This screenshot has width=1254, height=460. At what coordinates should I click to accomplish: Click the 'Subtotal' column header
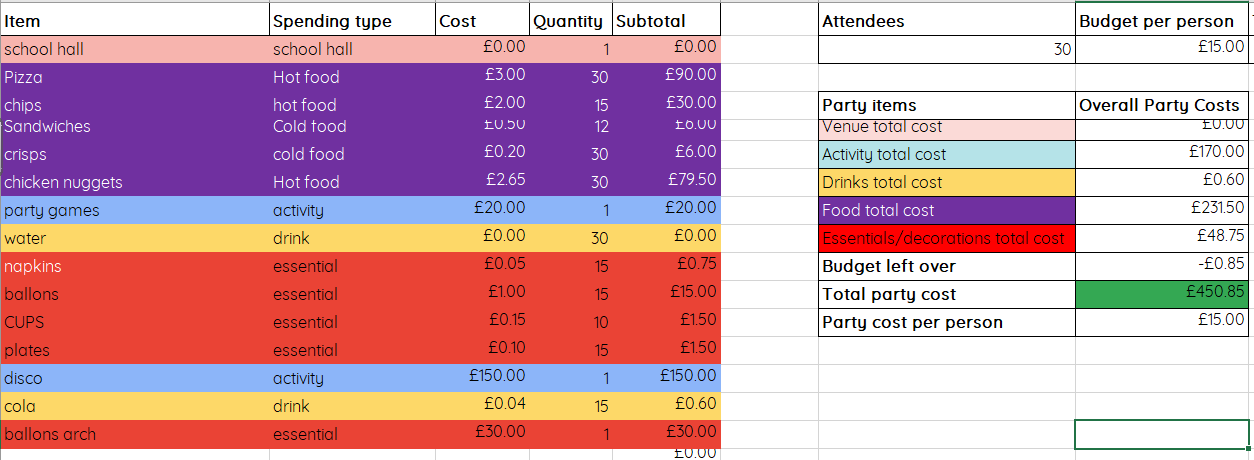pyautogui.click(x=665, y=21)
